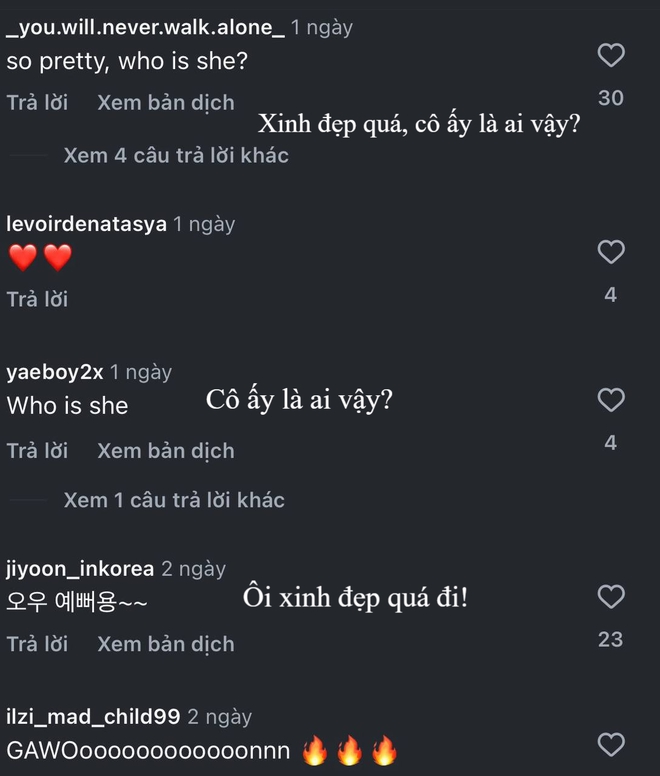Screen dimensions: 660x776
Task: Heart the GAWOooonnn comment by ilzi_mad_child99
Action: click(x=610, y=744)
